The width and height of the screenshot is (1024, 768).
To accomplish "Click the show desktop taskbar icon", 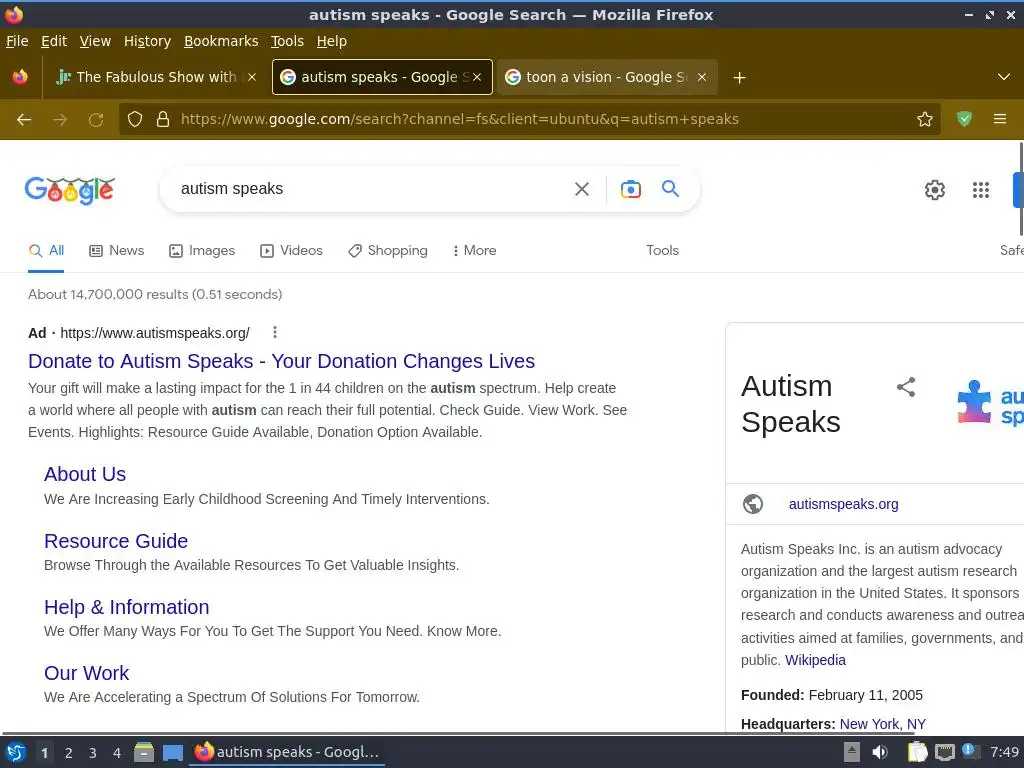I will (172, 752).
